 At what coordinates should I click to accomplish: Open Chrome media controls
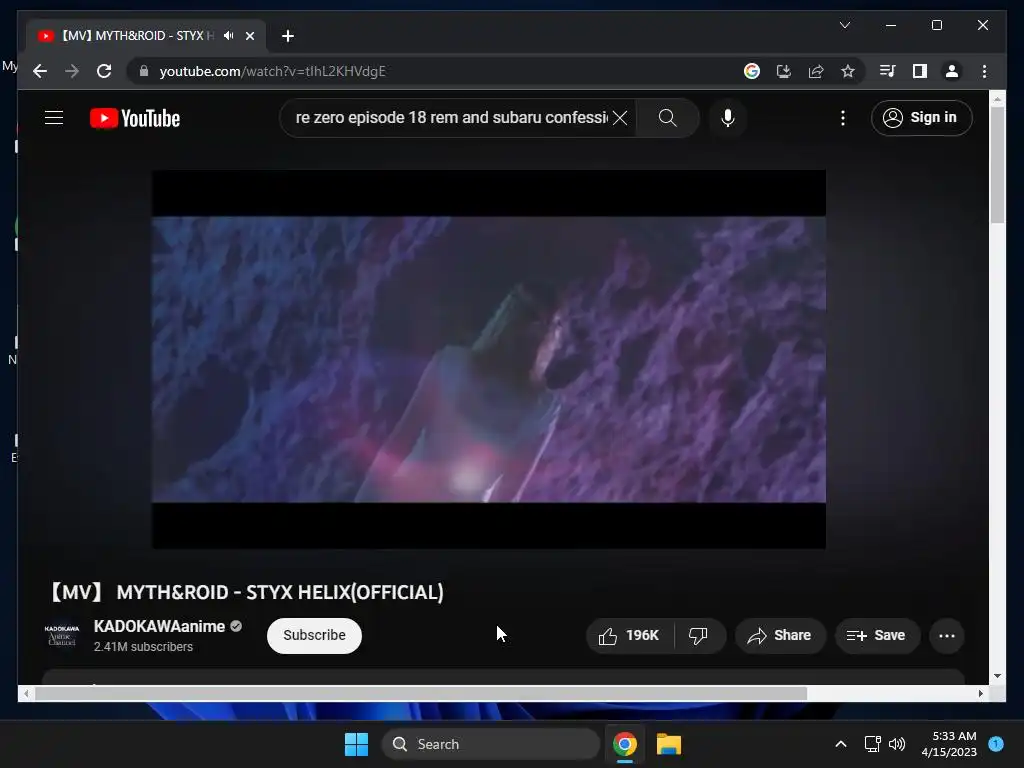point(887,71)
